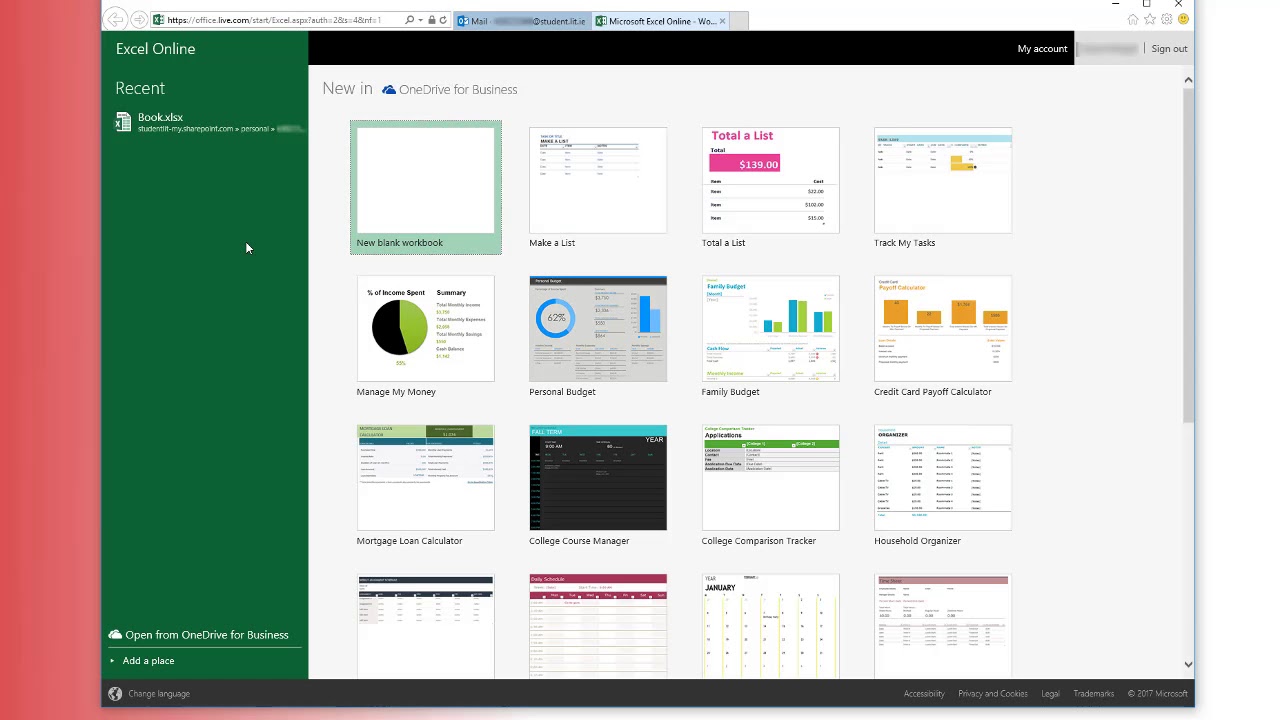
Task: Click the Change language globe icon
Action: pos(115,694)
